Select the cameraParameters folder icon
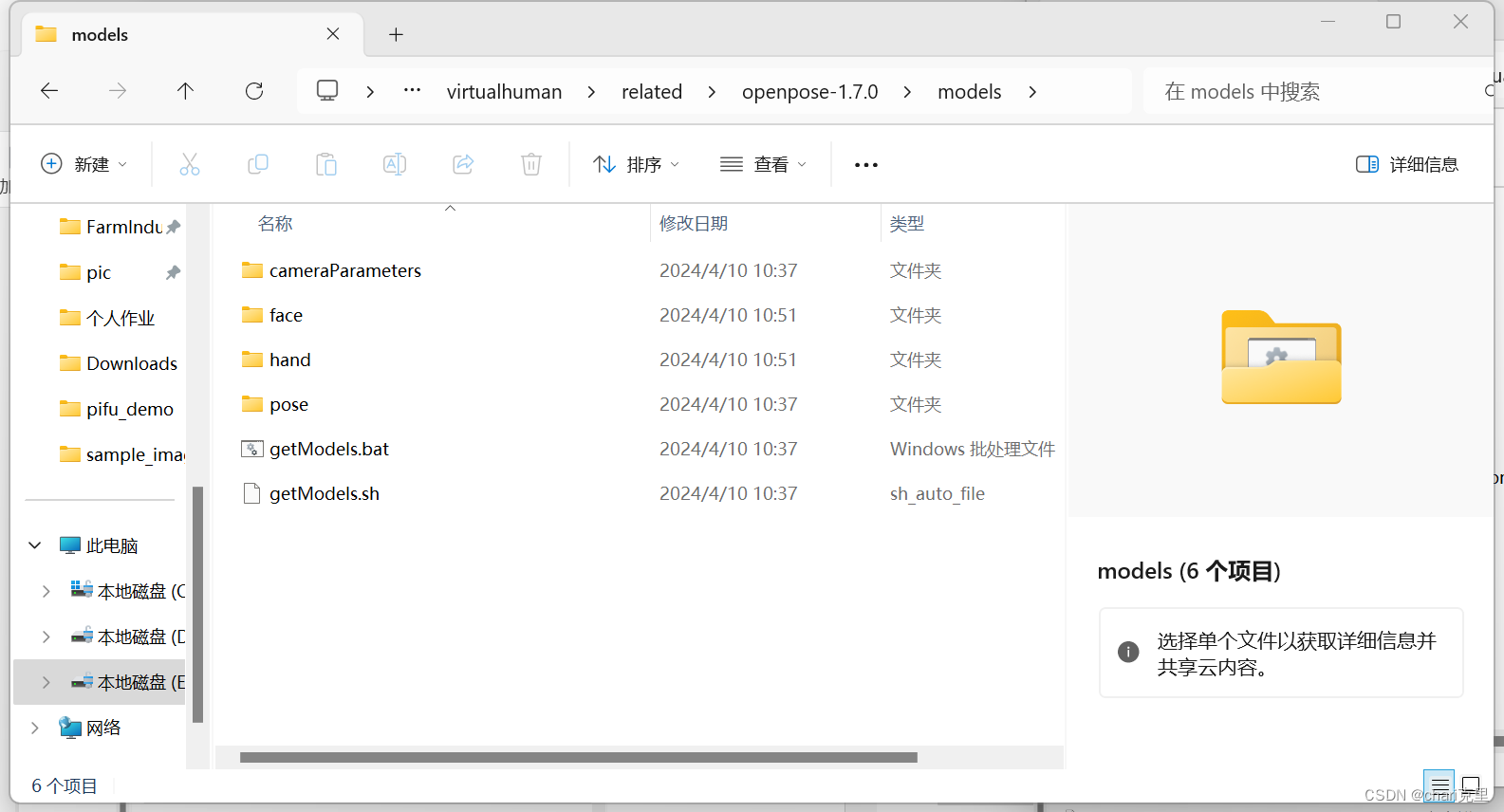 (252, 270)
